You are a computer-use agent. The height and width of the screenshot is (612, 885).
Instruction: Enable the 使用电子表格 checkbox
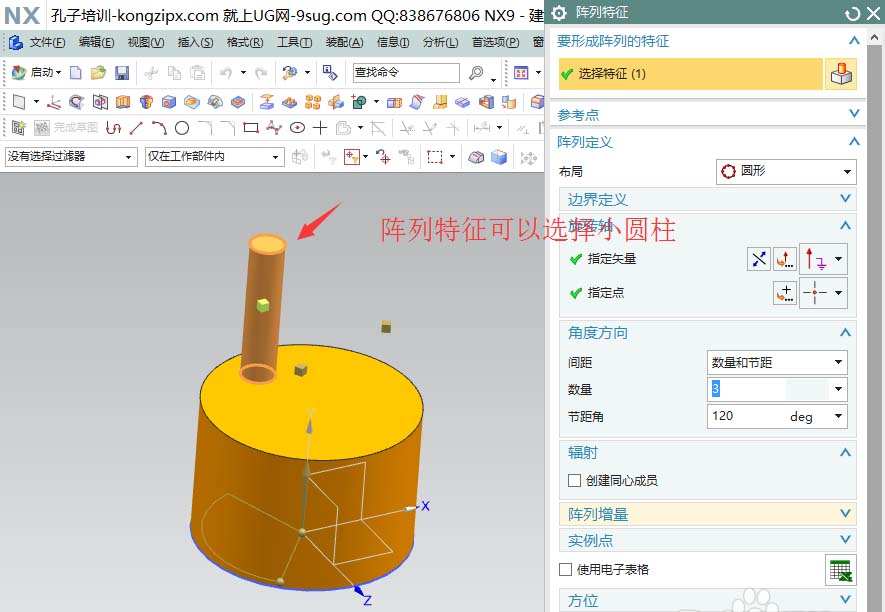(x=566, y=570)
